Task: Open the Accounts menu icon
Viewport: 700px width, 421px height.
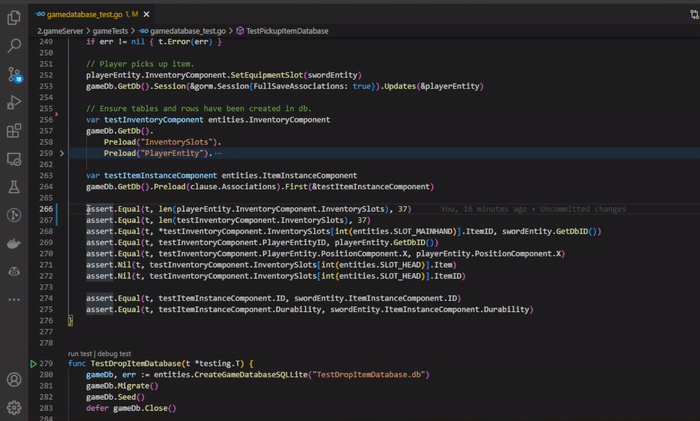Action: click(x=14, y=379)
